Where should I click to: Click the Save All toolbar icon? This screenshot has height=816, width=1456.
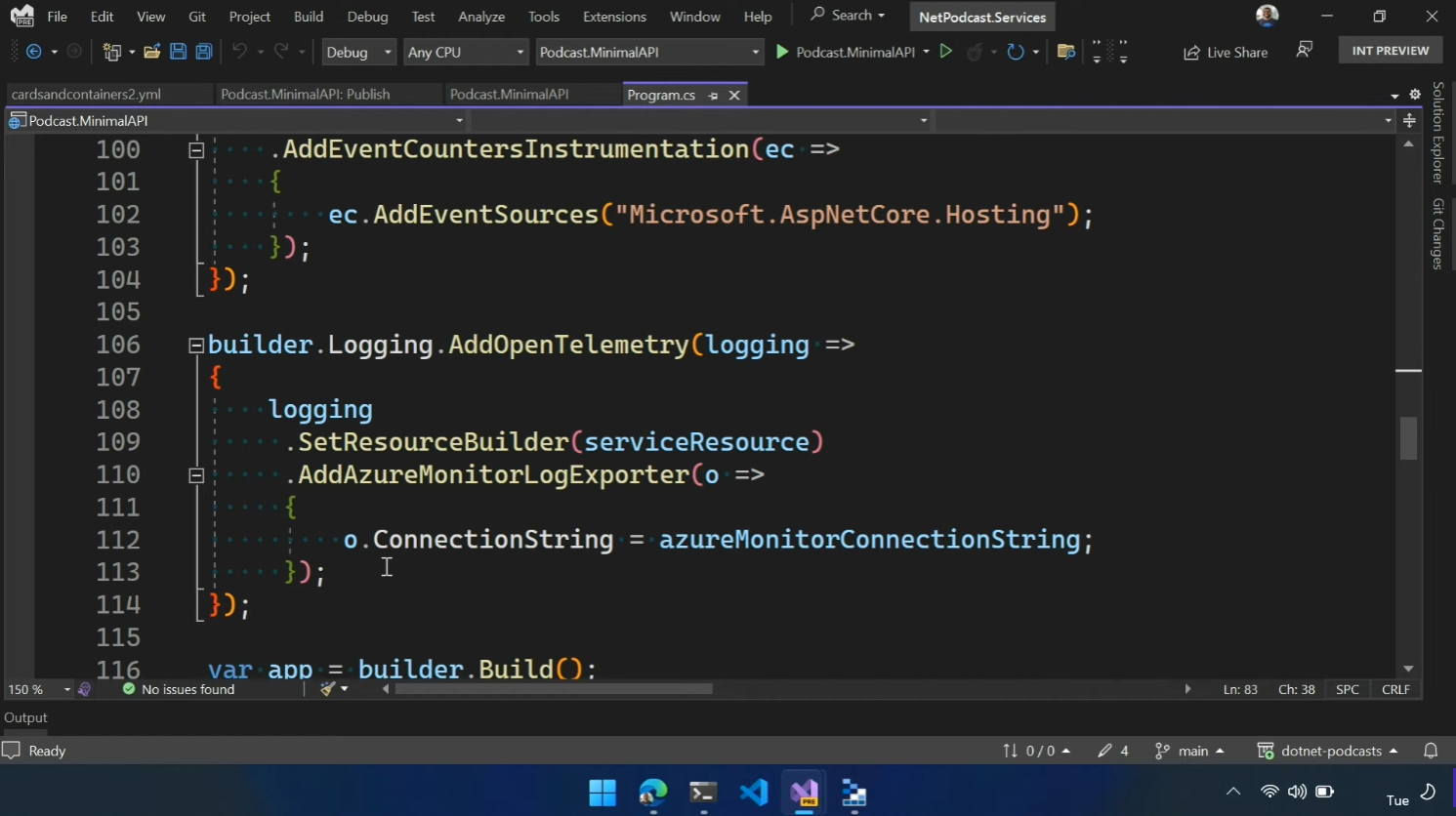204,52
